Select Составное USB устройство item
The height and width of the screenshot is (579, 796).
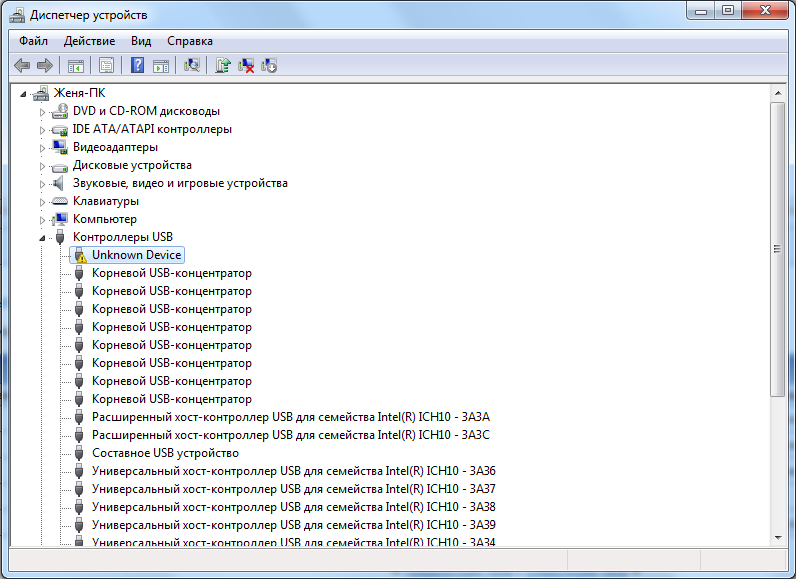[x=165, y=453]
